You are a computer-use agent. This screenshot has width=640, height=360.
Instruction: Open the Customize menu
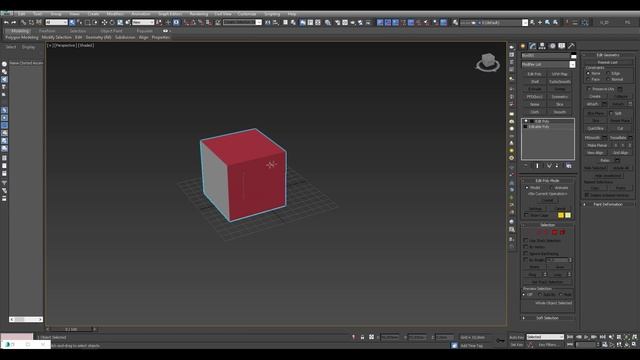[x=247, y=14]
